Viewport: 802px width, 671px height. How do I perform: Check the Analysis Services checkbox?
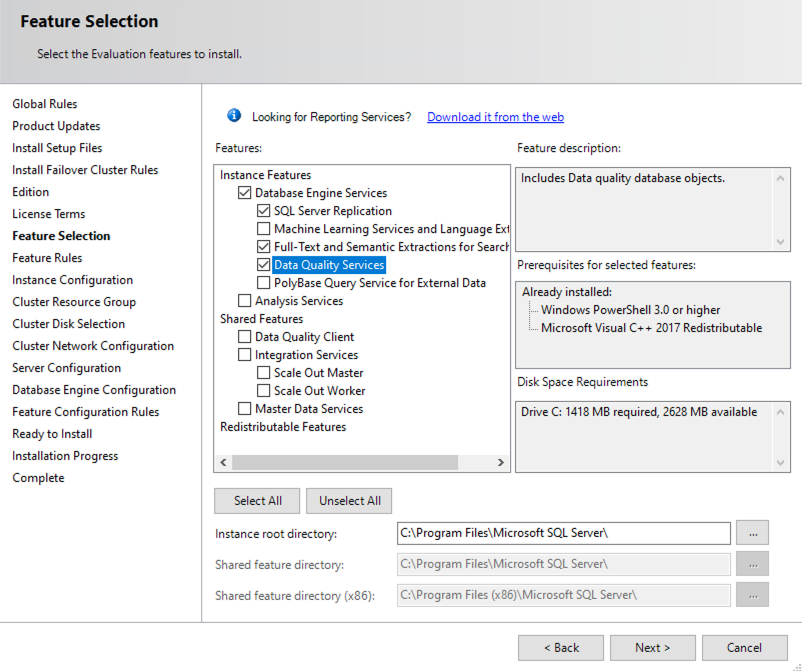[x=244, y=301]
